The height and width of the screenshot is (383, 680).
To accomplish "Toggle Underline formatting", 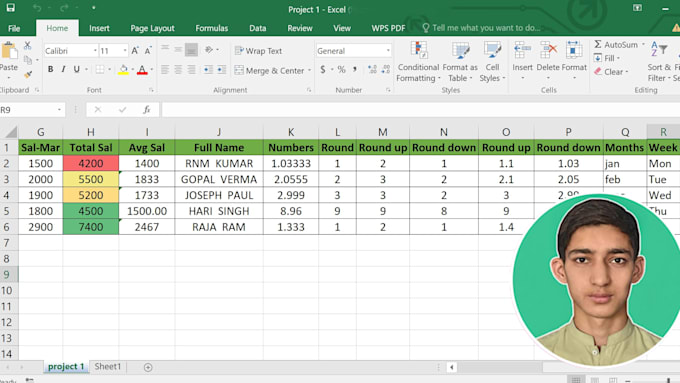I will [x=77, y=69].
